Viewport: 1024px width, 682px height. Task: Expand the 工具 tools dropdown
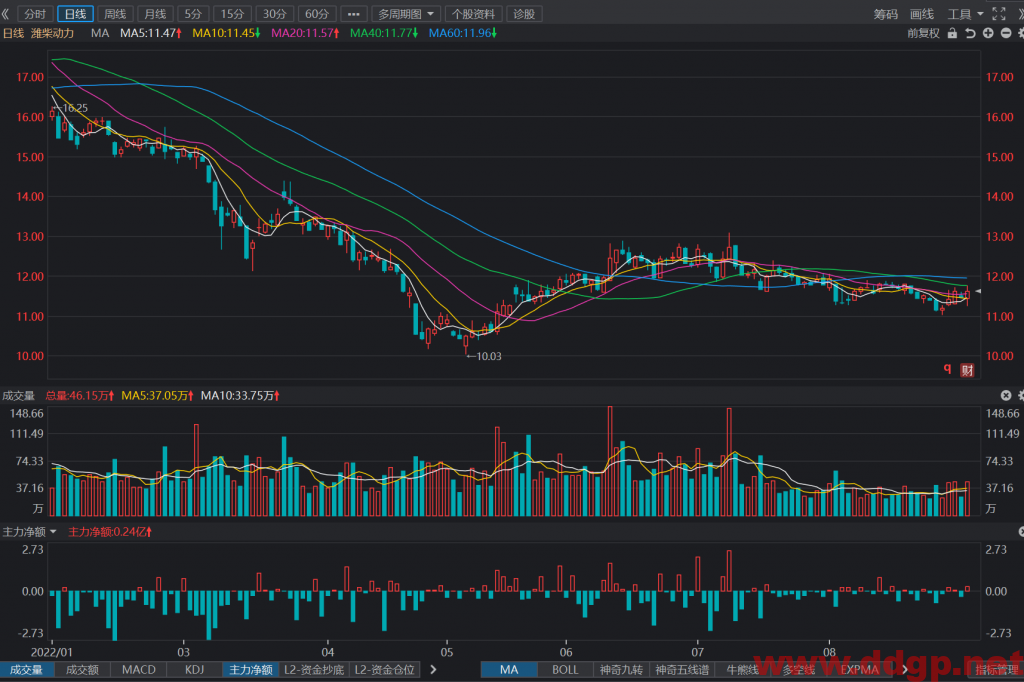pos(965,14)
